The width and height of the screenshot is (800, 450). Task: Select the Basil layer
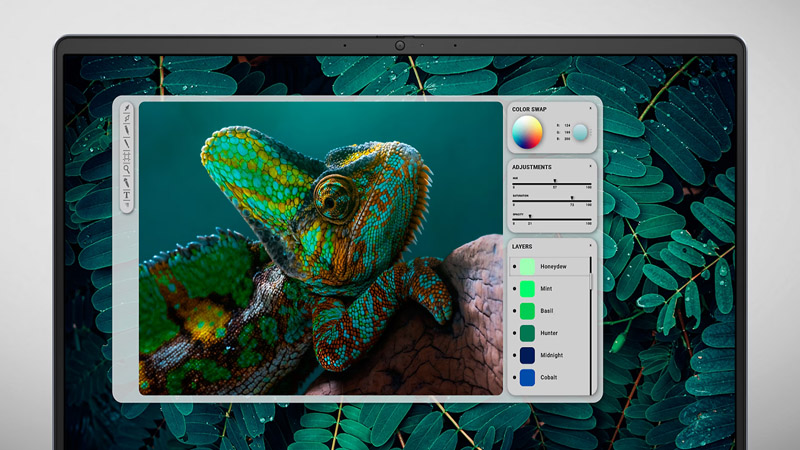click(551, 311)
